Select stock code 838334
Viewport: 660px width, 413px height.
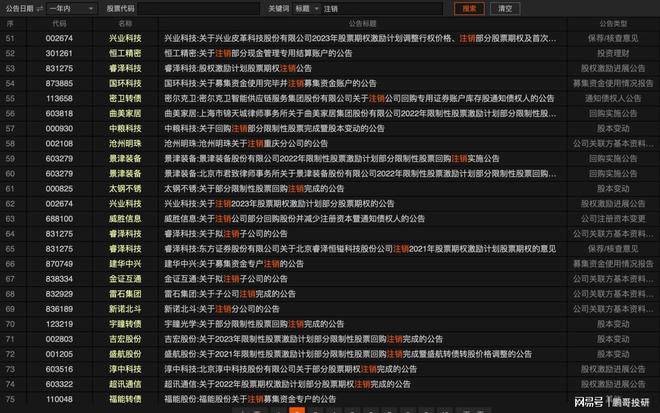[x=59, y=279]
